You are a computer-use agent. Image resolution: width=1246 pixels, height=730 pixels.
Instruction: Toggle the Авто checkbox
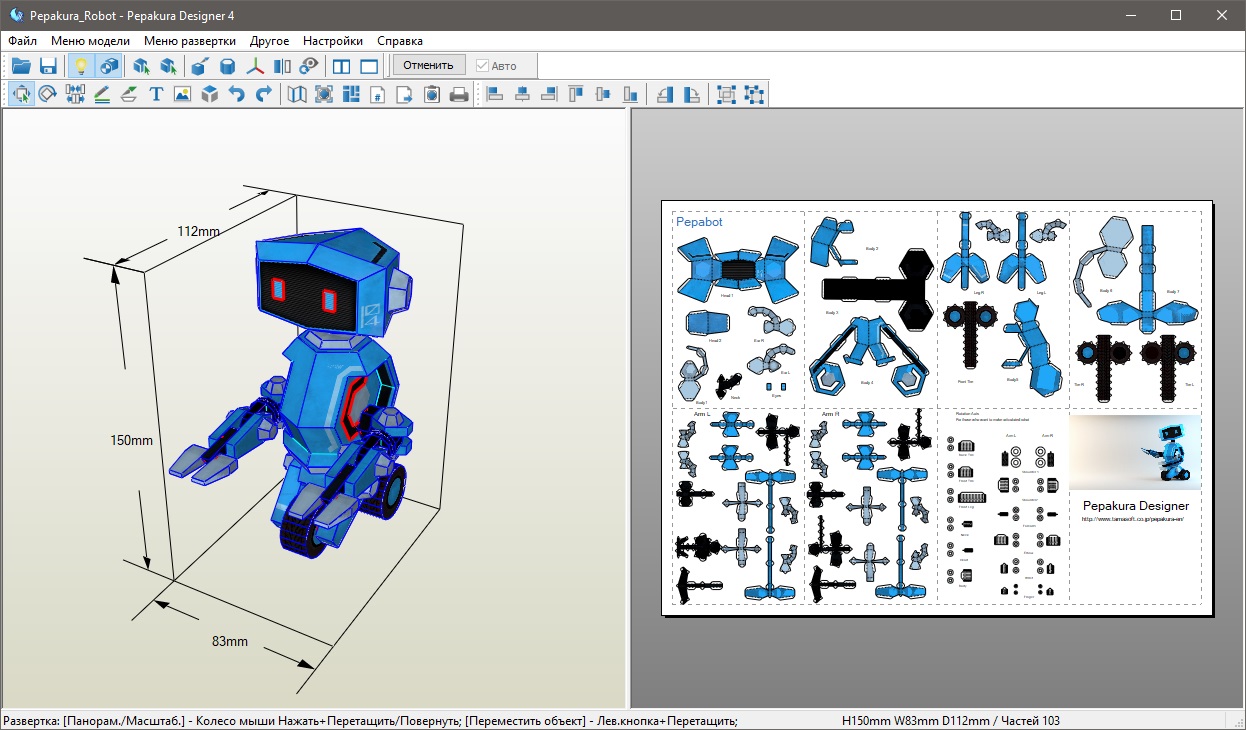(x=483, y=66)
